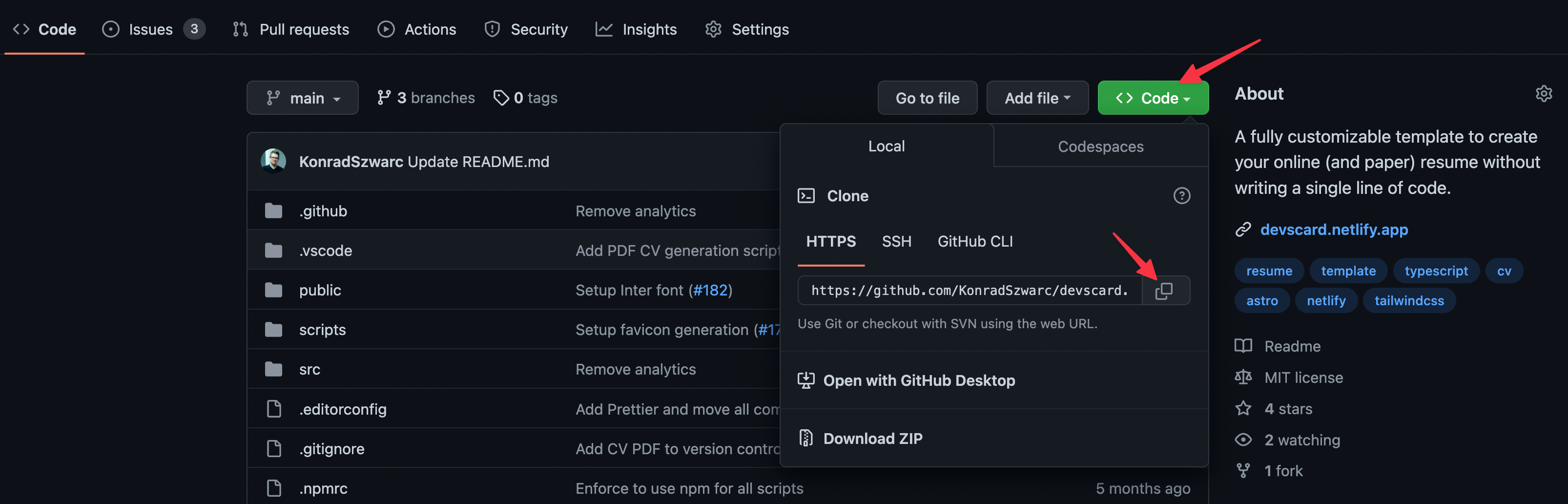This screenshot has width=1568, height=504.
Task: Expand the main branch dropdown
Action: [303, 98]
